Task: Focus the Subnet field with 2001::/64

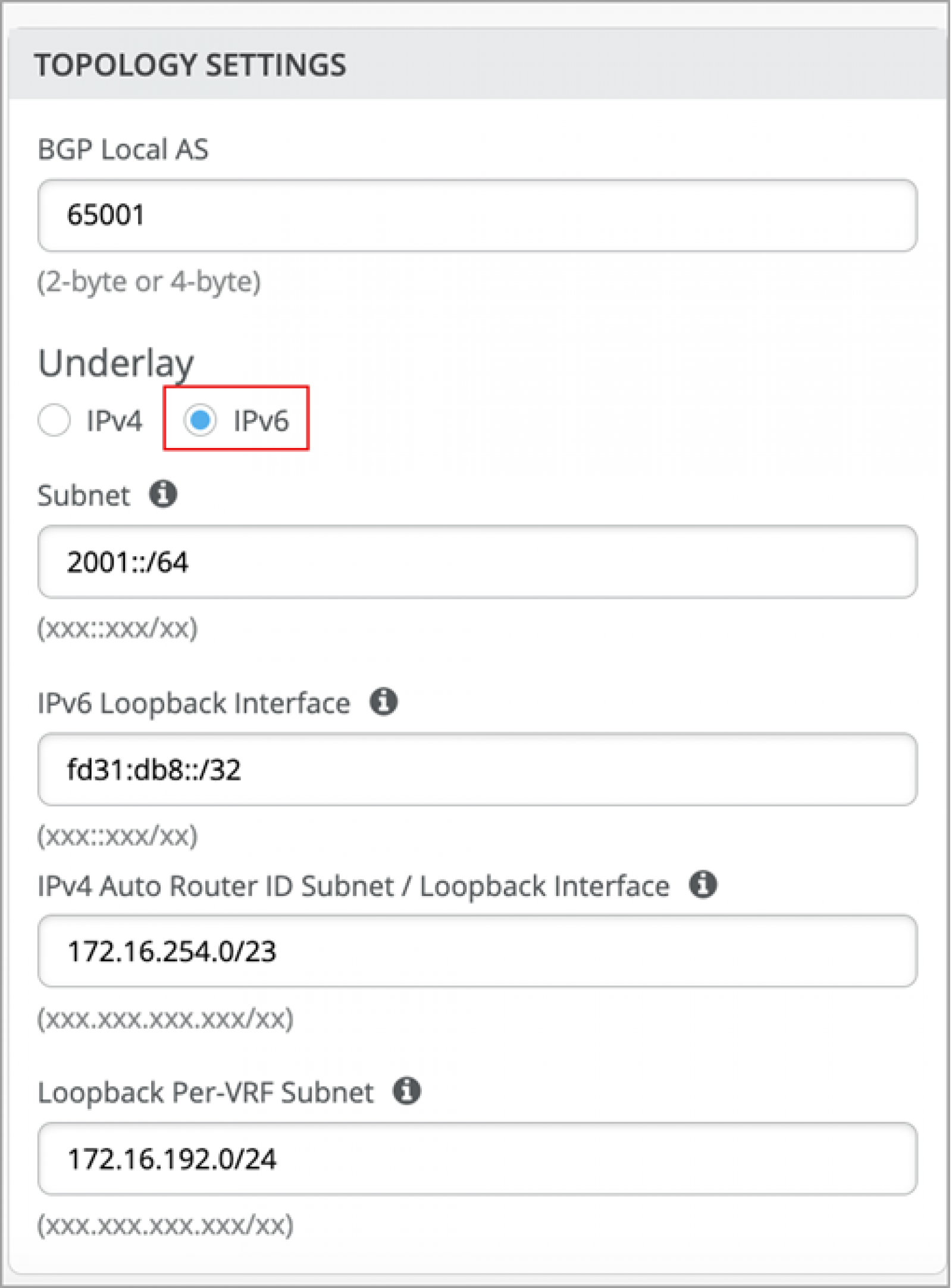Action: tap(477, 562)
